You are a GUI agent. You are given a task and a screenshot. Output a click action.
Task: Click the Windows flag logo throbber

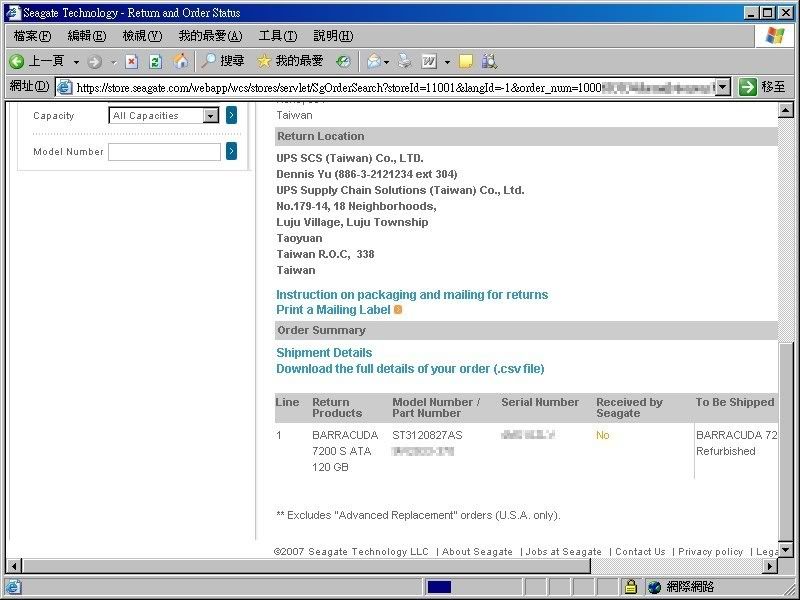(x=774, y=36)
